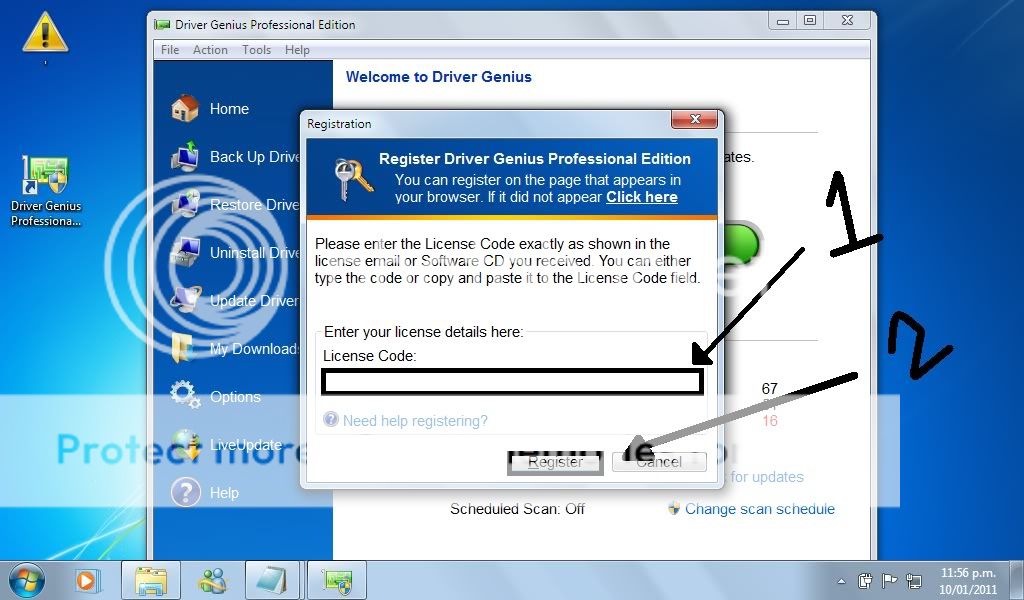Open Windows Live Messenger from the taskbar
Image resolution: width=1024 pixels, height=600 pixels.
pyautogui.click(x=212, y=580)
